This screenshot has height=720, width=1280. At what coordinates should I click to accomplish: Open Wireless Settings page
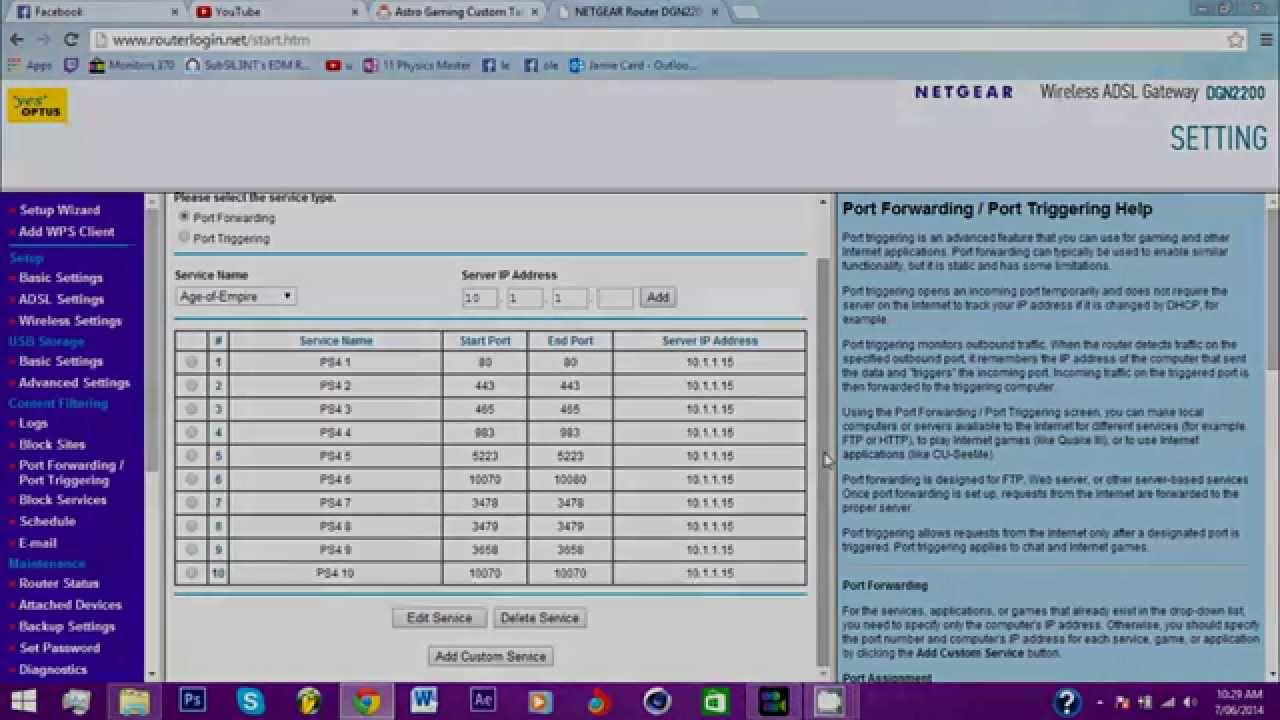(70, 321)
